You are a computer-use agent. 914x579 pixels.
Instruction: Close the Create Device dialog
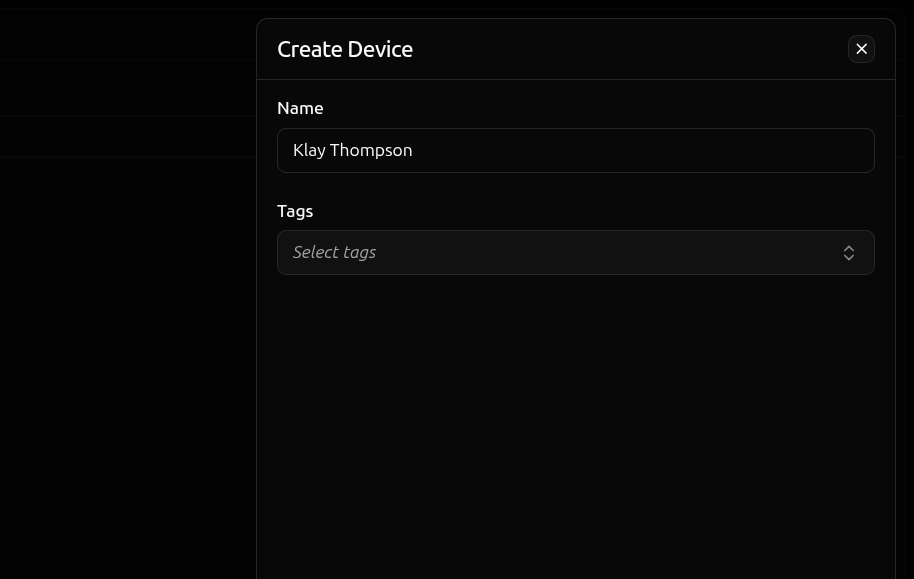coord(861,49)
